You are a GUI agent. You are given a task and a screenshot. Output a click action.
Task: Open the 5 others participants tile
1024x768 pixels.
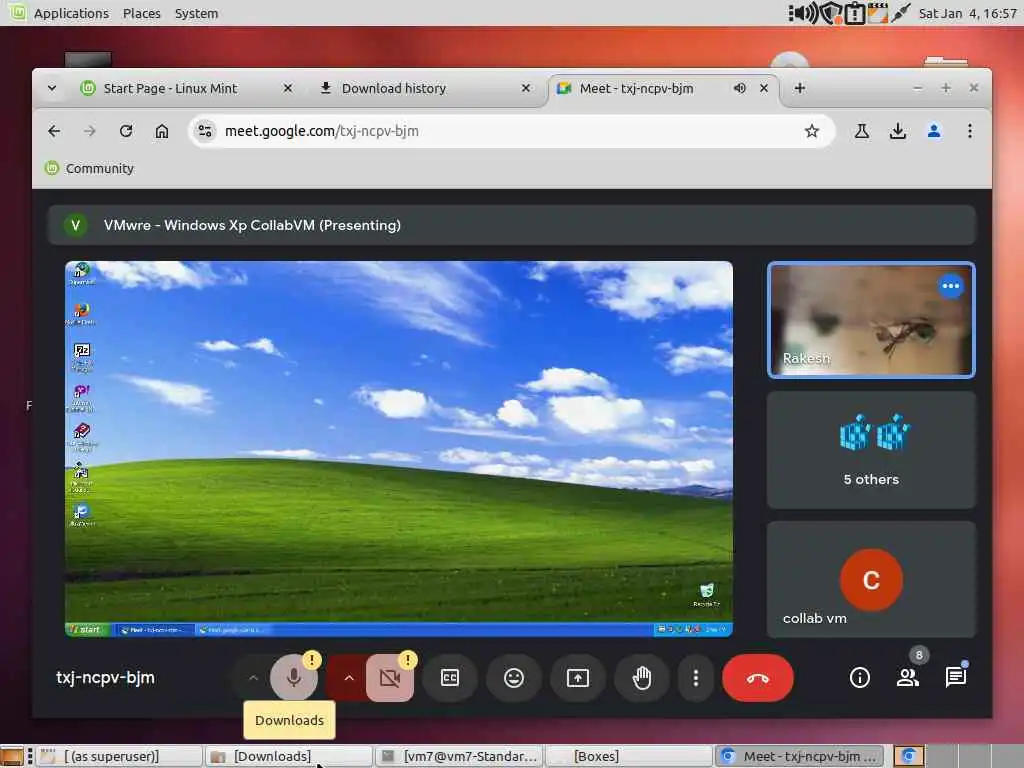click(871, 450)
